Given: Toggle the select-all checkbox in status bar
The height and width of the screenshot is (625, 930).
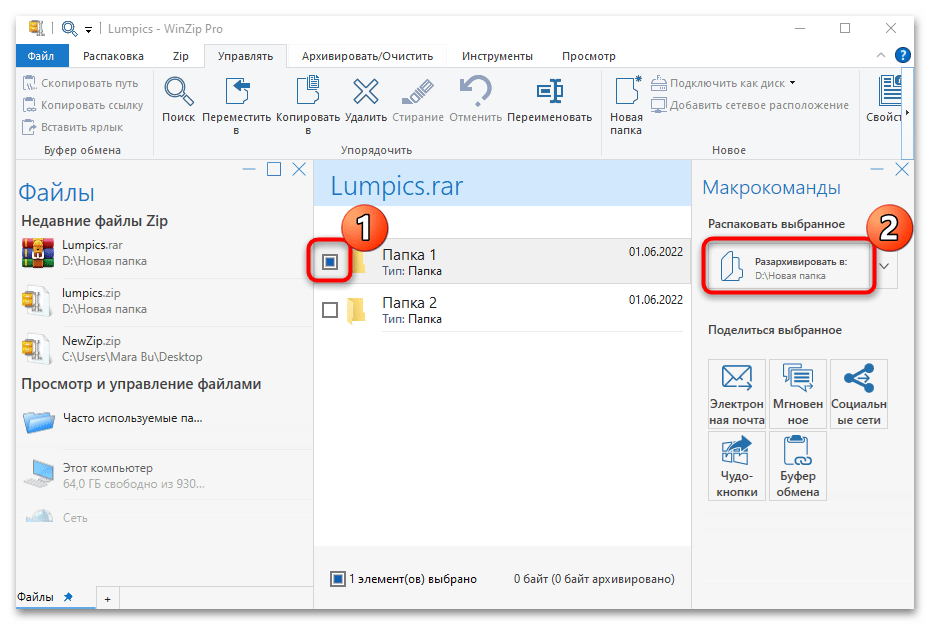Looking at the screenshot, I should [338, 578].
